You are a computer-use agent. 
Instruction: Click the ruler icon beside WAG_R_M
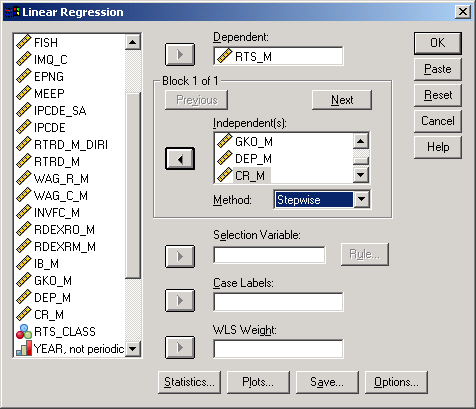point(24,178)
